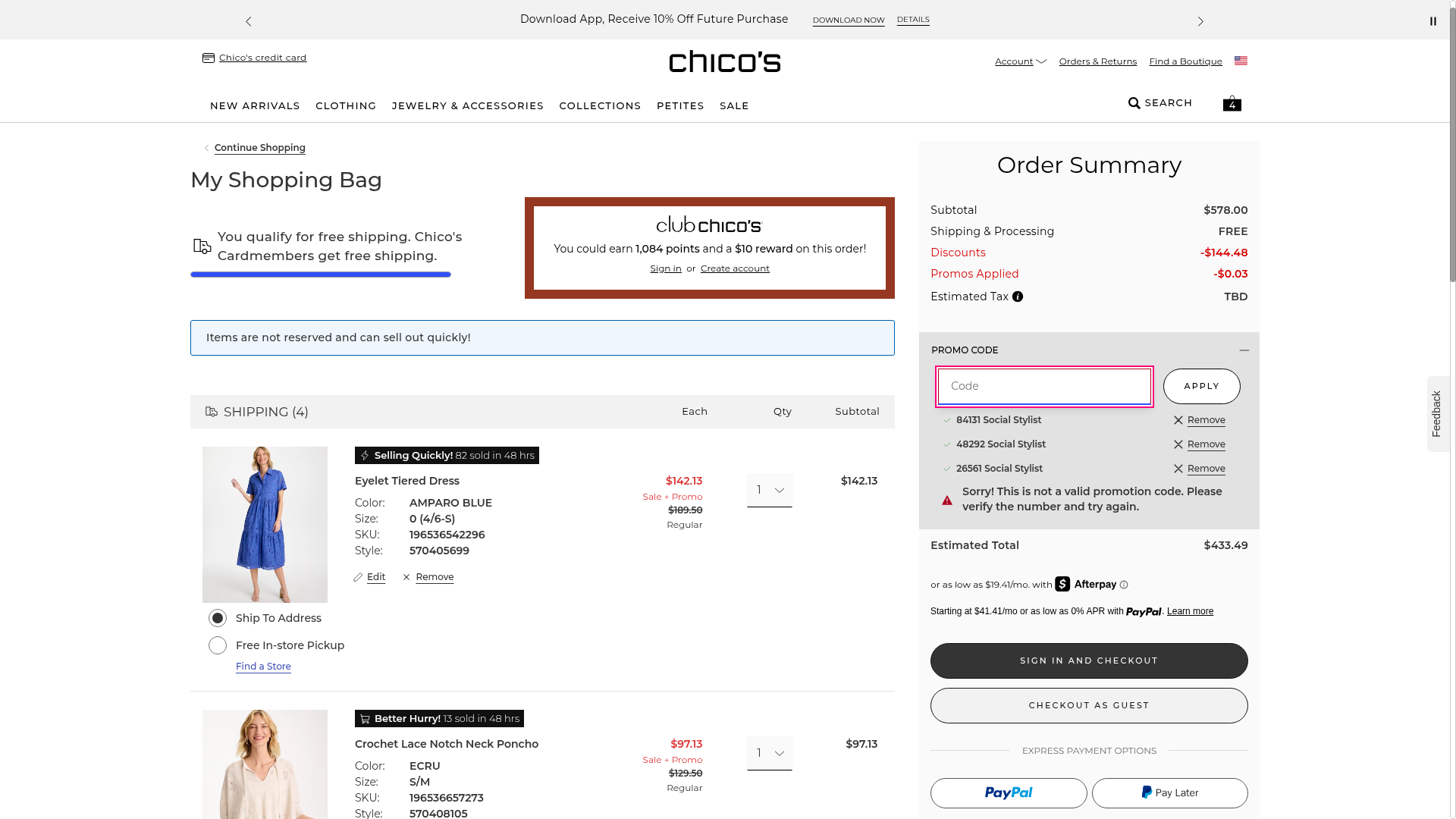Click the US flag country icon
This screenshot has width=1456, height=819.
click(1241, 61)
